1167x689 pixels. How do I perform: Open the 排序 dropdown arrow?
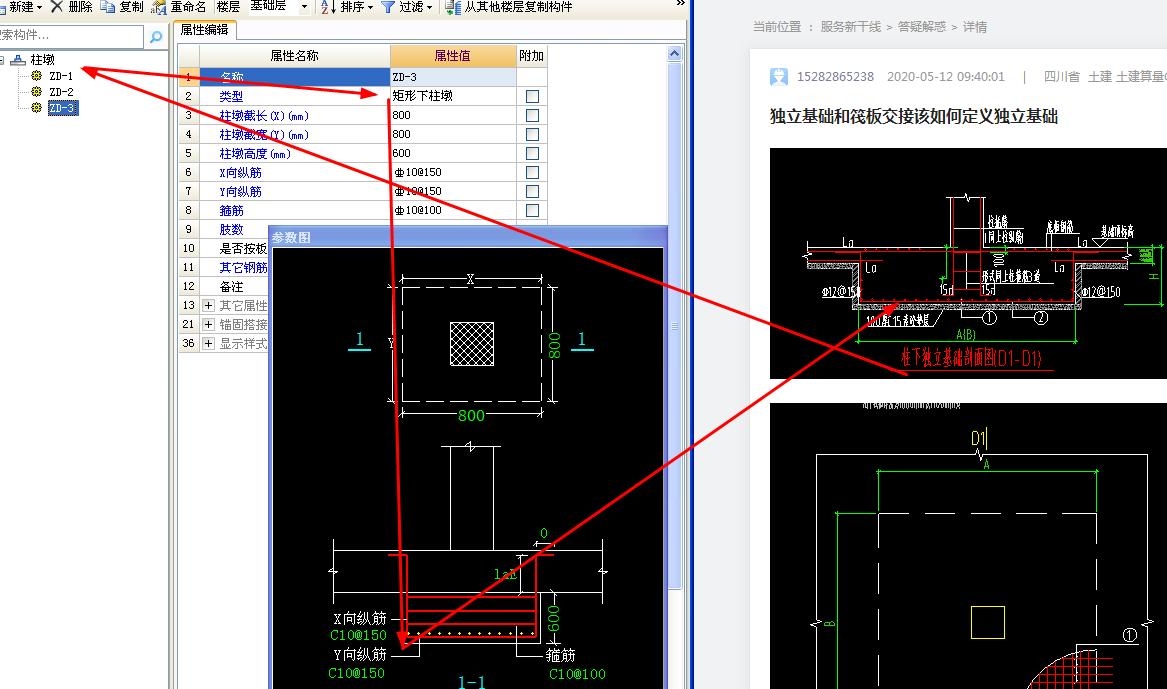[370, 7]
